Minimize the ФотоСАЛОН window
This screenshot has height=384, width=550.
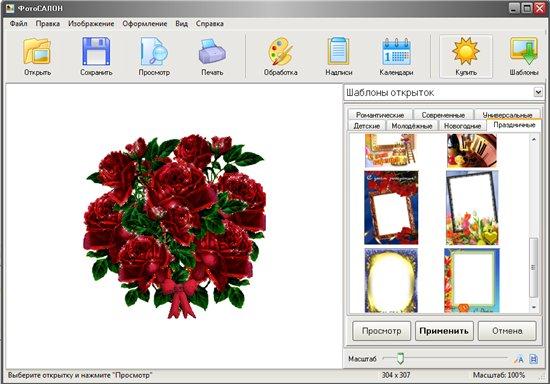[x=514, y=8]
